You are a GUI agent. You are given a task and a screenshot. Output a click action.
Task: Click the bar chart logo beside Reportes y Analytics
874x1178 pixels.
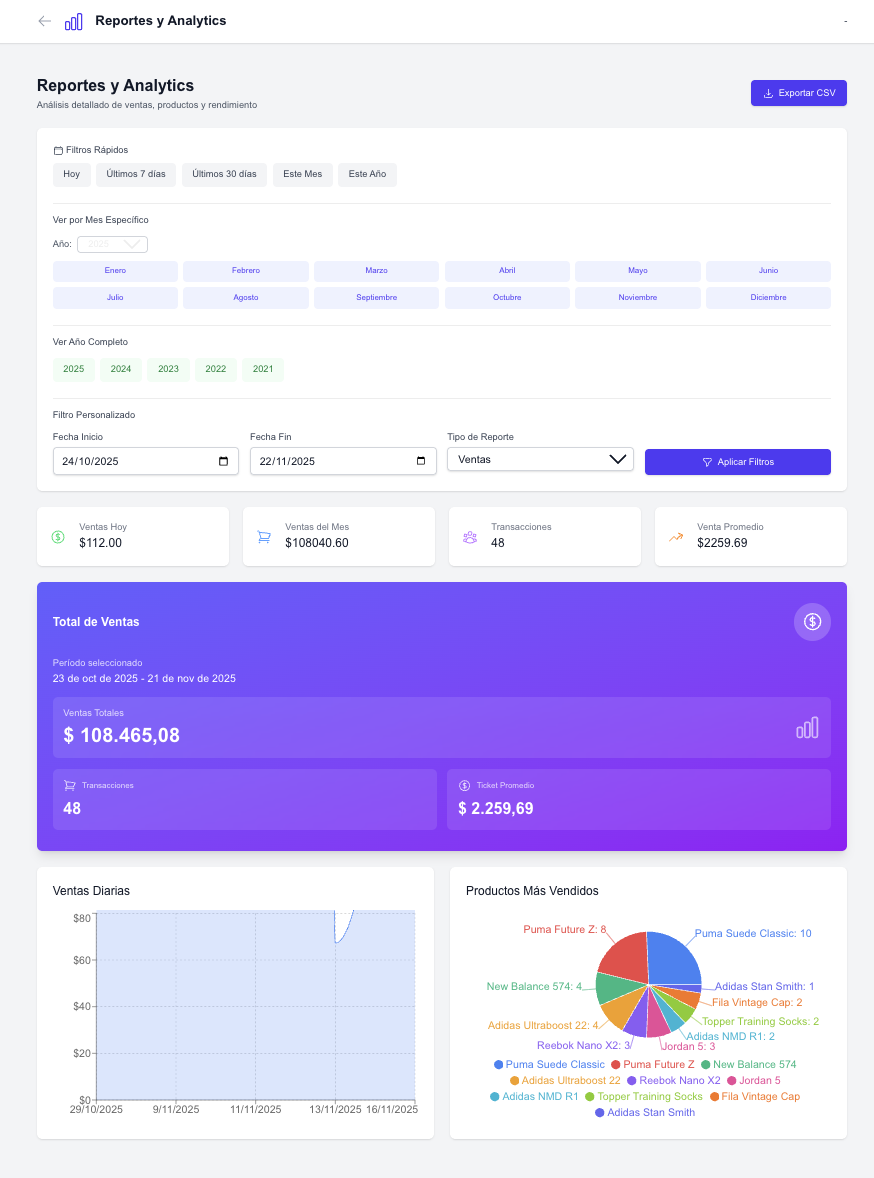[73, 21]
